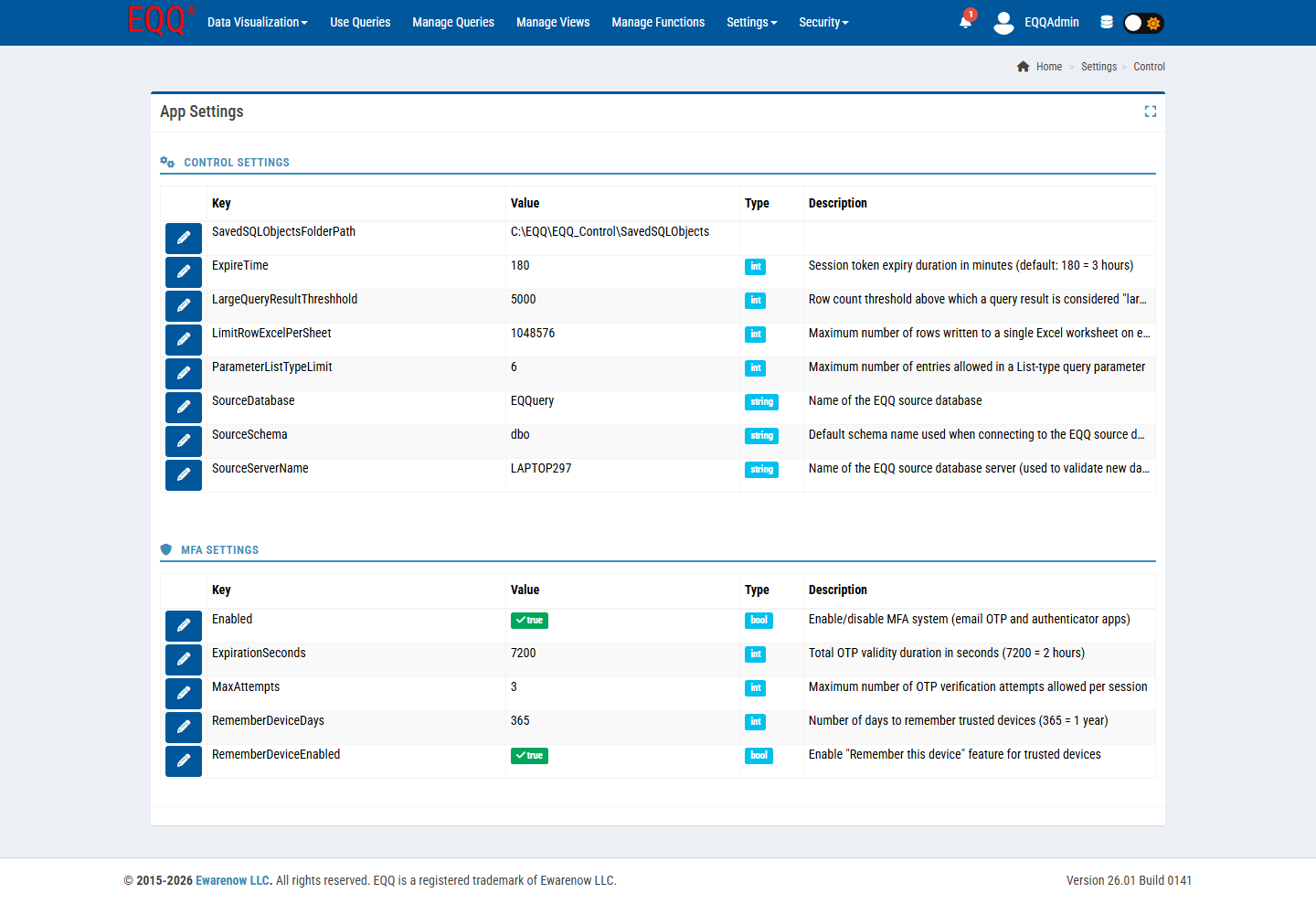The image size is (1316, 904).
Task: Click the notification bell icon
Action: (x=965, y=22)
